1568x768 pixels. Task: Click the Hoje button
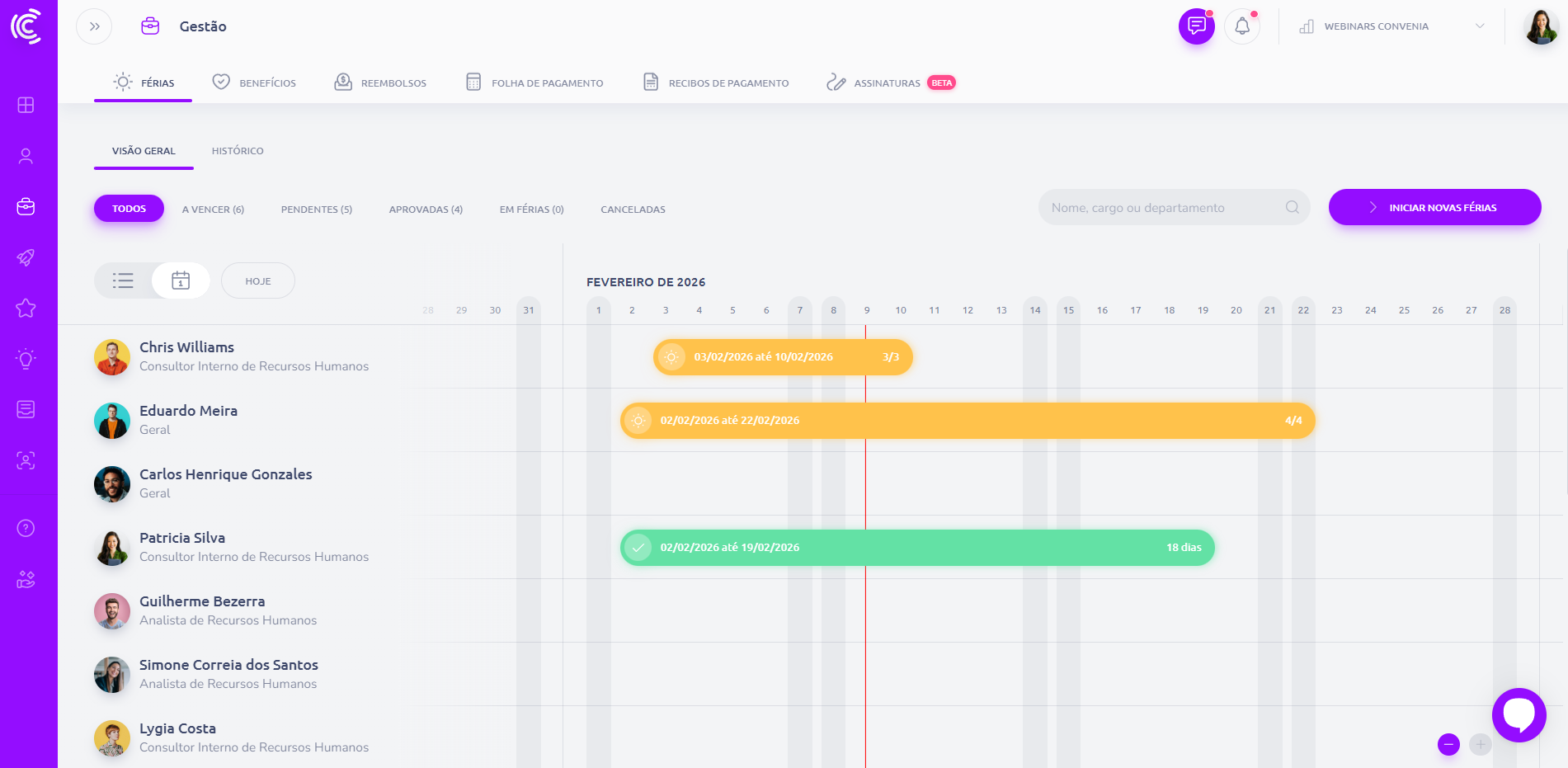click(258, 281)
